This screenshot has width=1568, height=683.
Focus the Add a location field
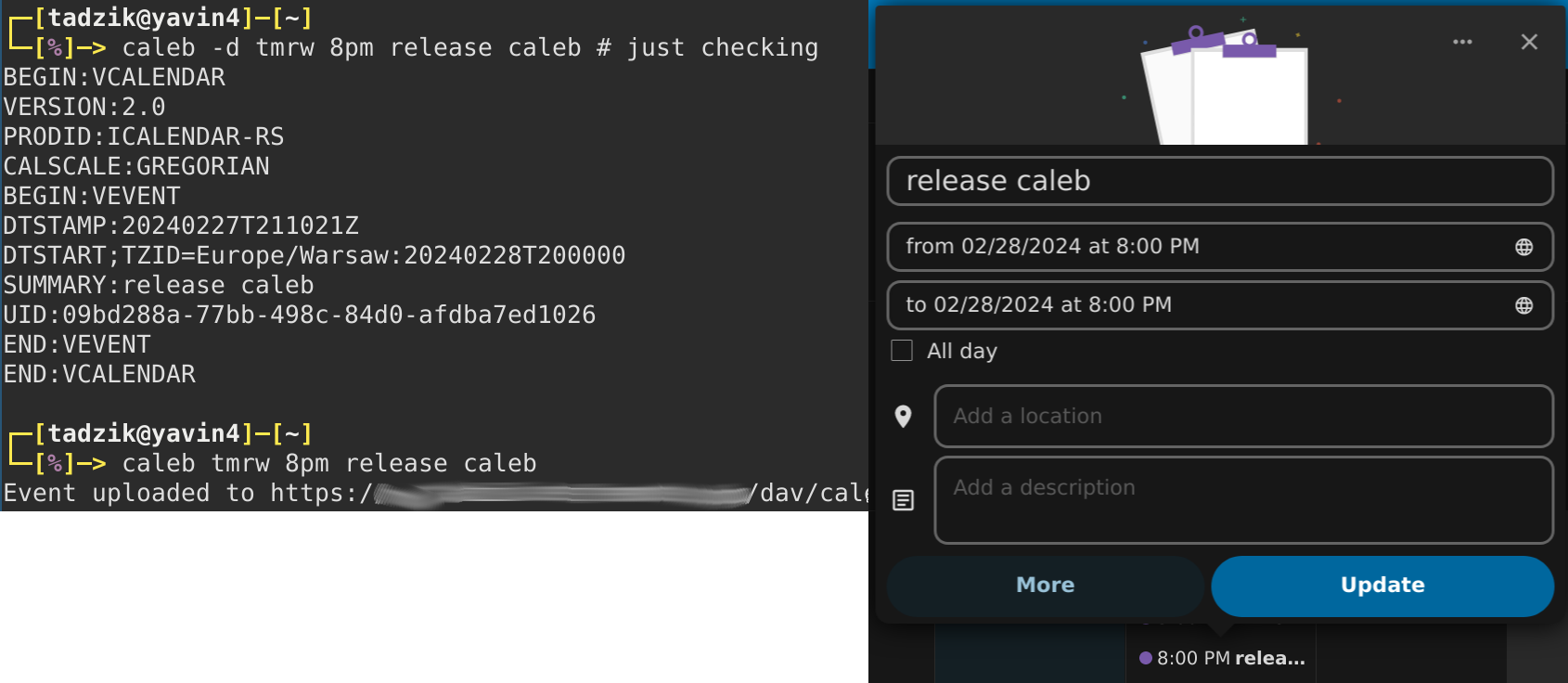(1242, 417)
